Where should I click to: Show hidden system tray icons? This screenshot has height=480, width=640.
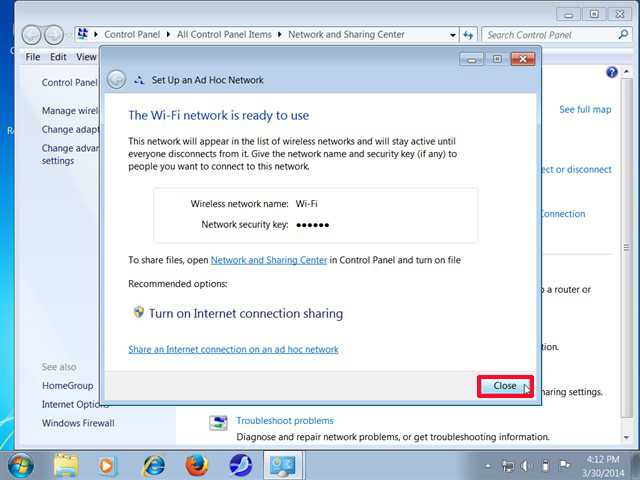coord(489,465)
